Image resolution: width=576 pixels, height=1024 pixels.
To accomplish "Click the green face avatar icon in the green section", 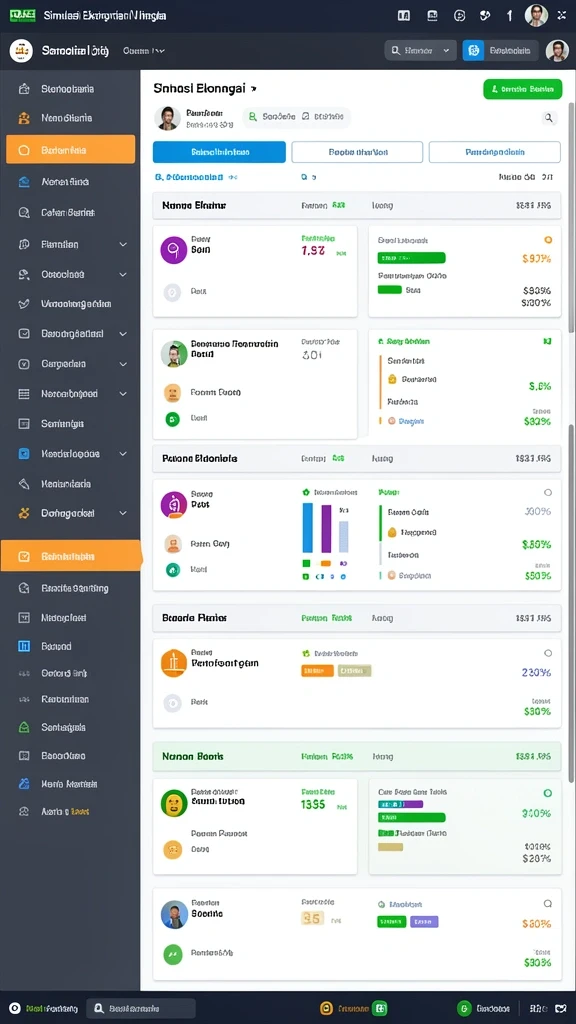I will point(174,803).
